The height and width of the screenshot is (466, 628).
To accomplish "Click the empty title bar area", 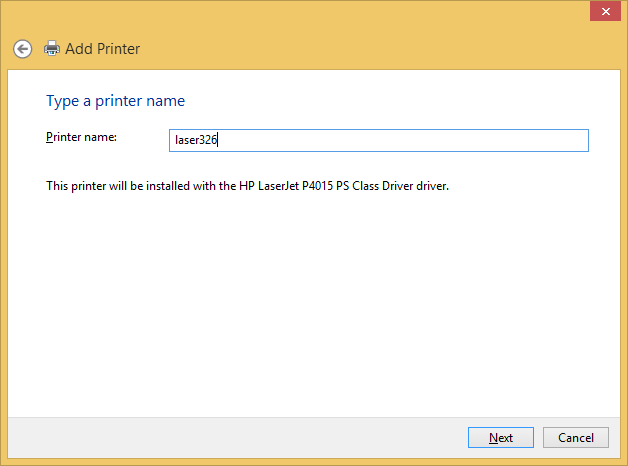I will point(300,14).
